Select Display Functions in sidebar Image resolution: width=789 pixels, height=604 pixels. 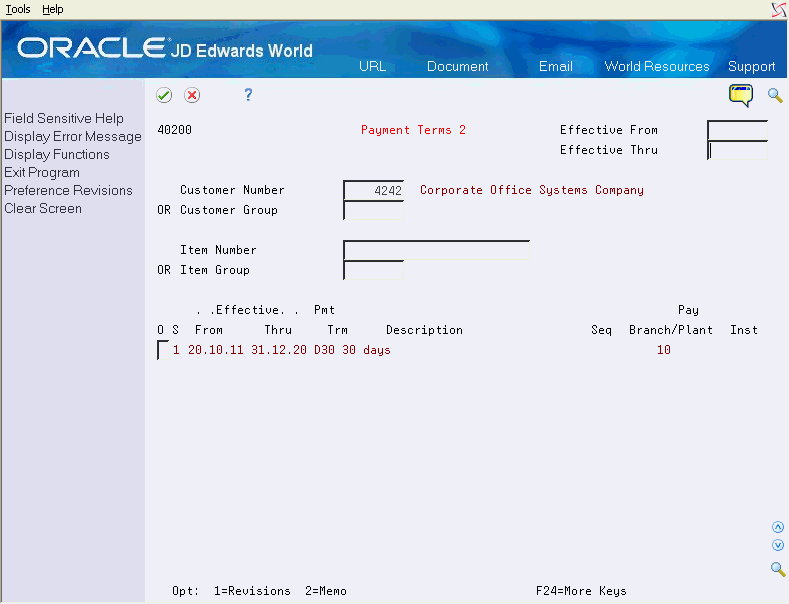click(57, 155)
